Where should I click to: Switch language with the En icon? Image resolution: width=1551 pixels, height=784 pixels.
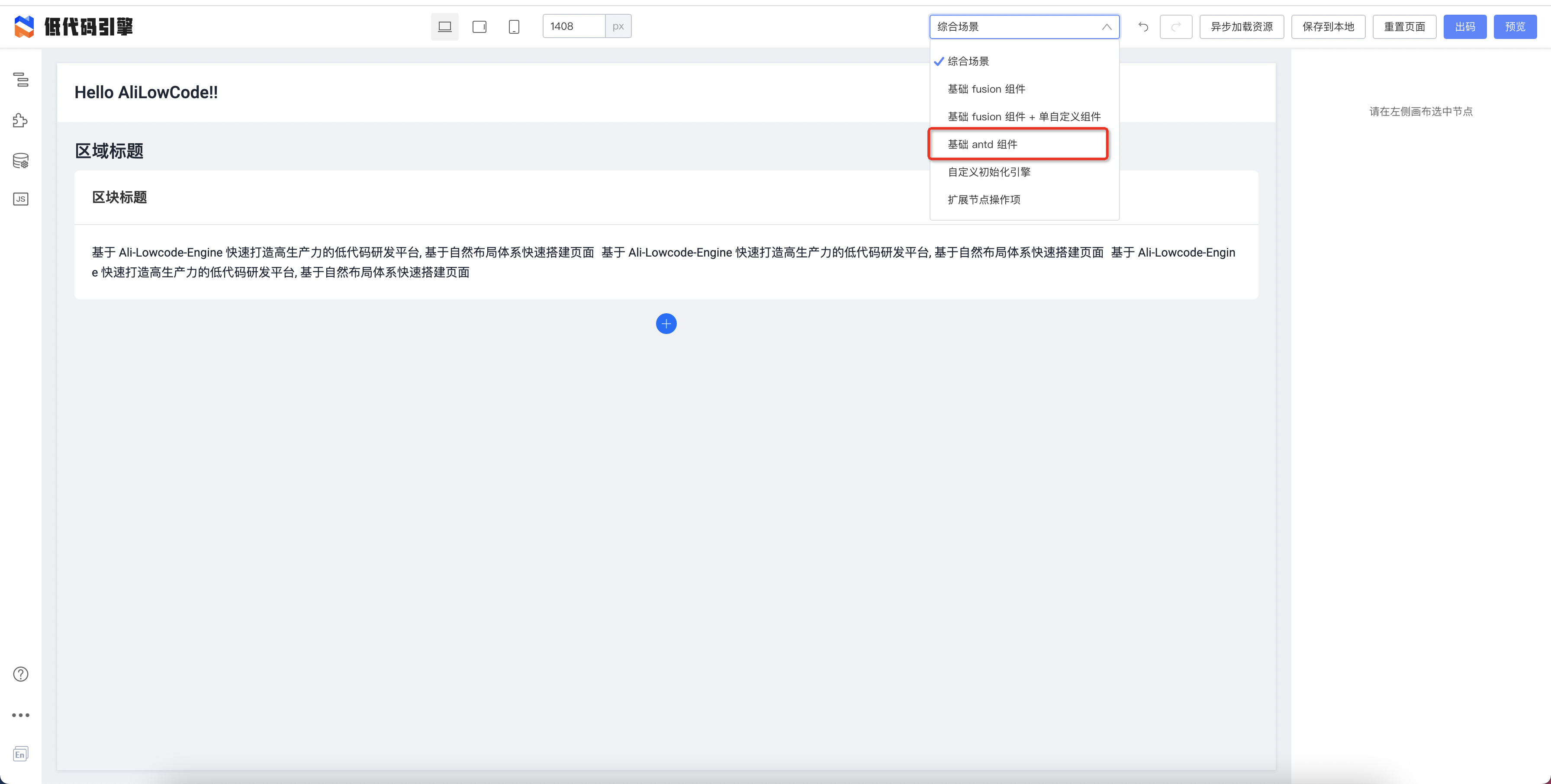click(20, 754)
